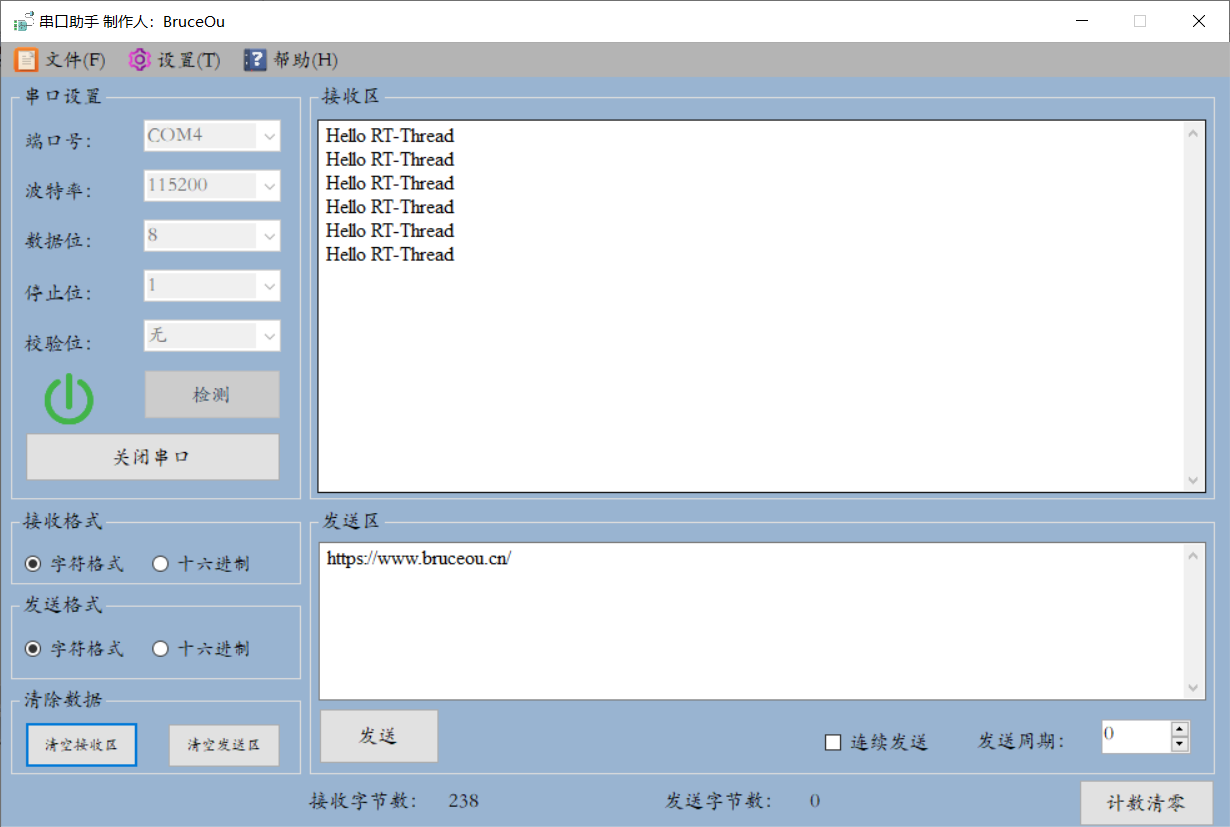
Task: Expand the 端口号 COM4 dropdown
Action: tap(269, 136)
